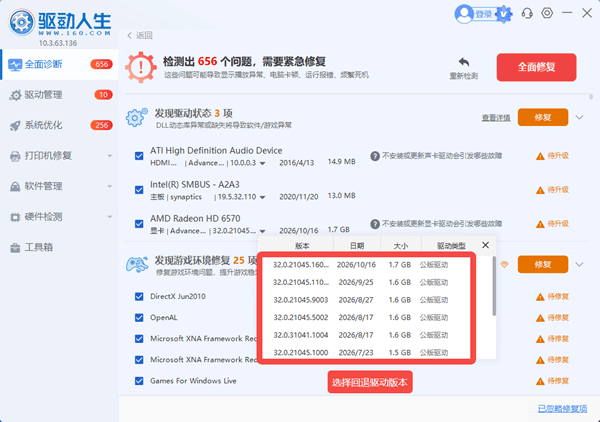Open version dropdown for Intel SMBUS 19.5.32.110

coord(262,197)
